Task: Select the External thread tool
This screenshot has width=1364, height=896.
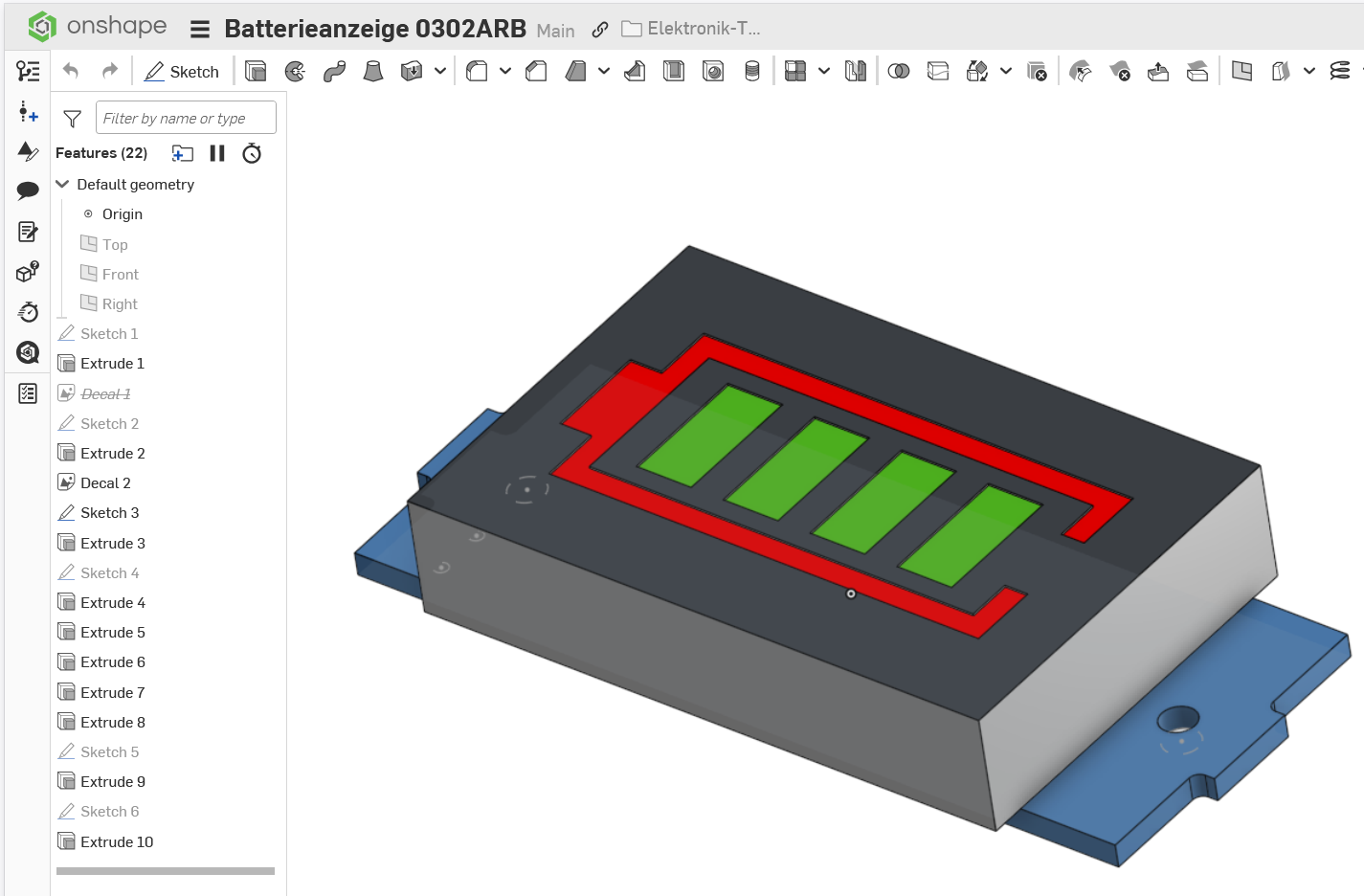Action: pyautogui.click(x=752, y=71)
